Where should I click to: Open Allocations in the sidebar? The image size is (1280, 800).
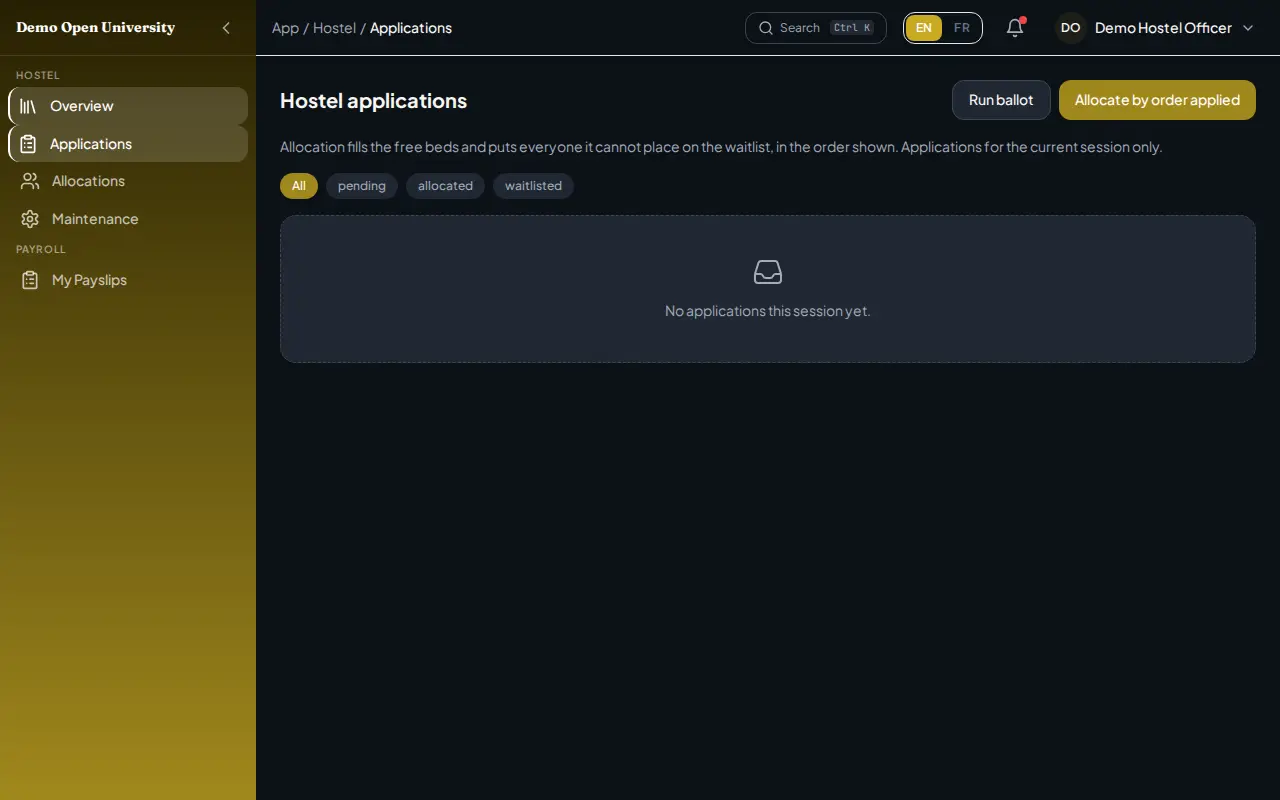click(x=128, y=181)
